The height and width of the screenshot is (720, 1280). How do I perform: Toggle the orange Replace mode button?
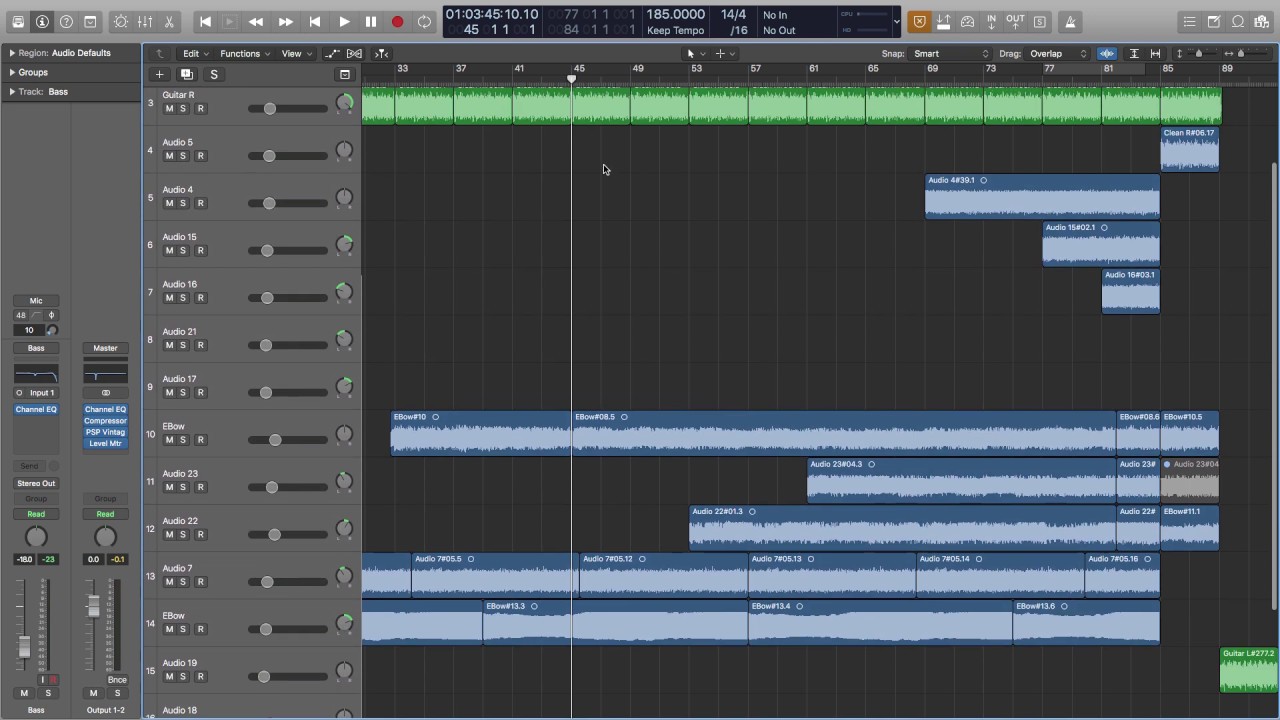[x=919, y=22]
